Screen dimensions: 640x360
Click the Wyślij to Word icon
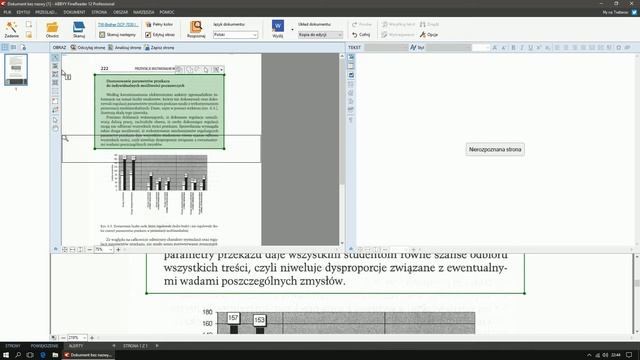[x=278, y=29]
